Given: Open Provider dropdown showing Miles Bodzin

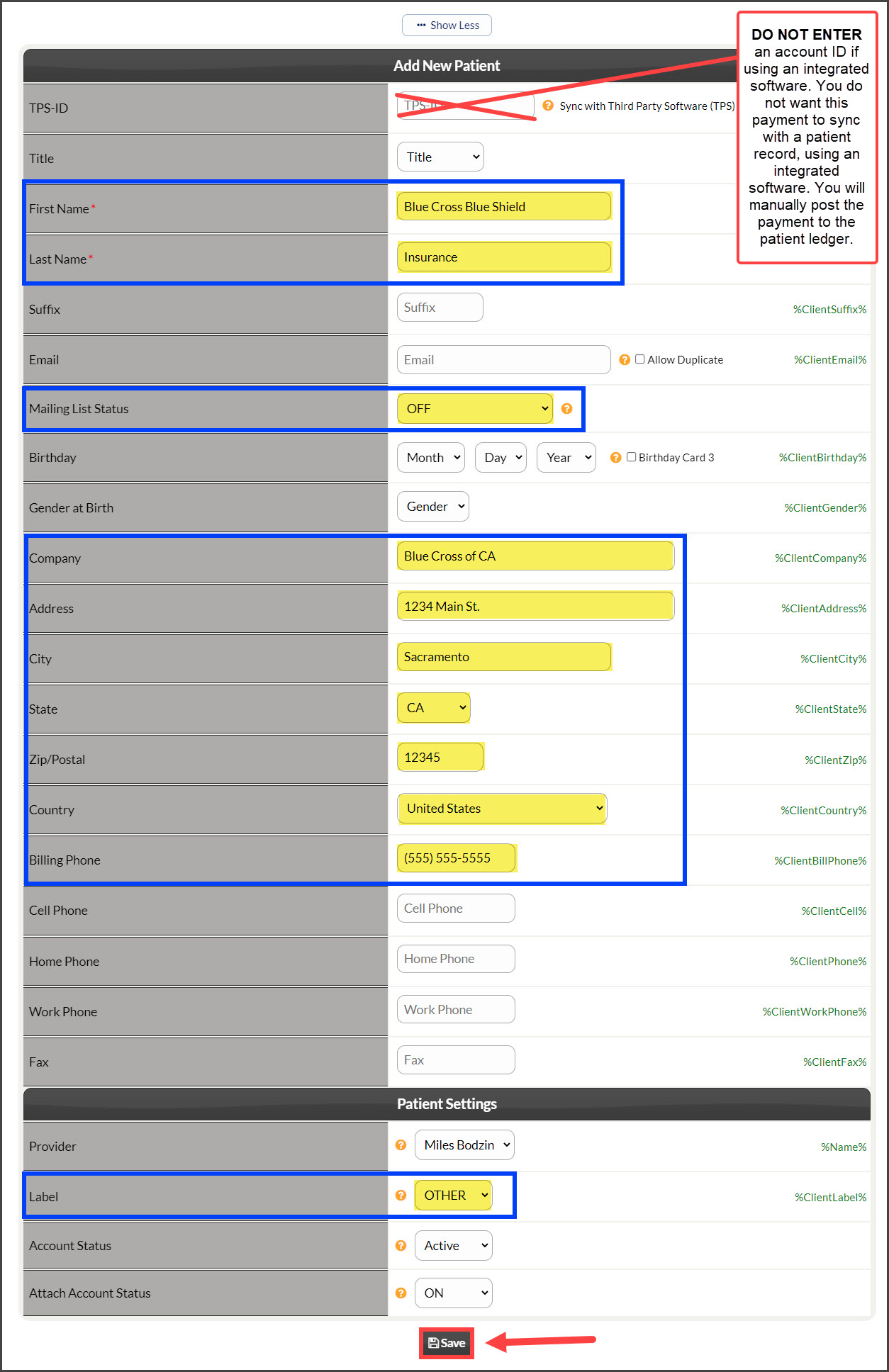Looking at the screenshot, I should click(464, 1145).
